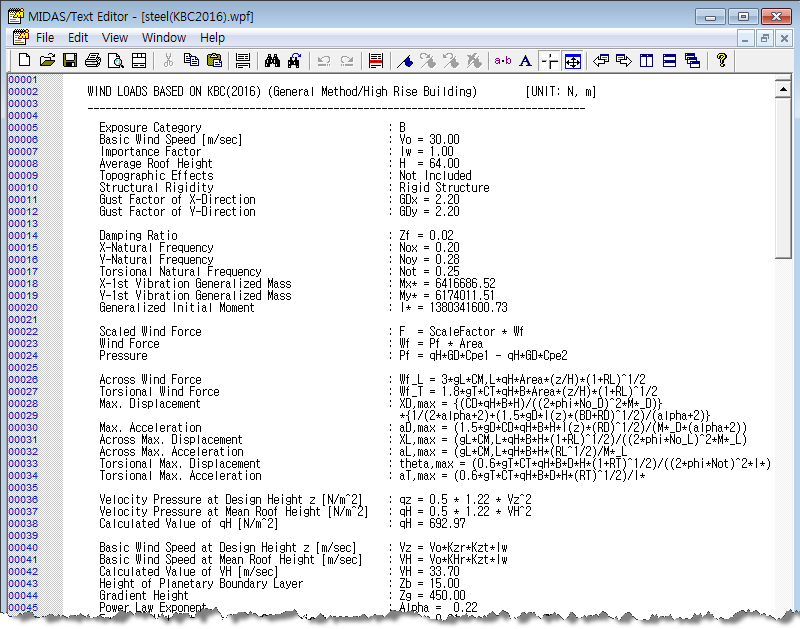Open the Window menu
800x629 pixels.
pos(163,38)
